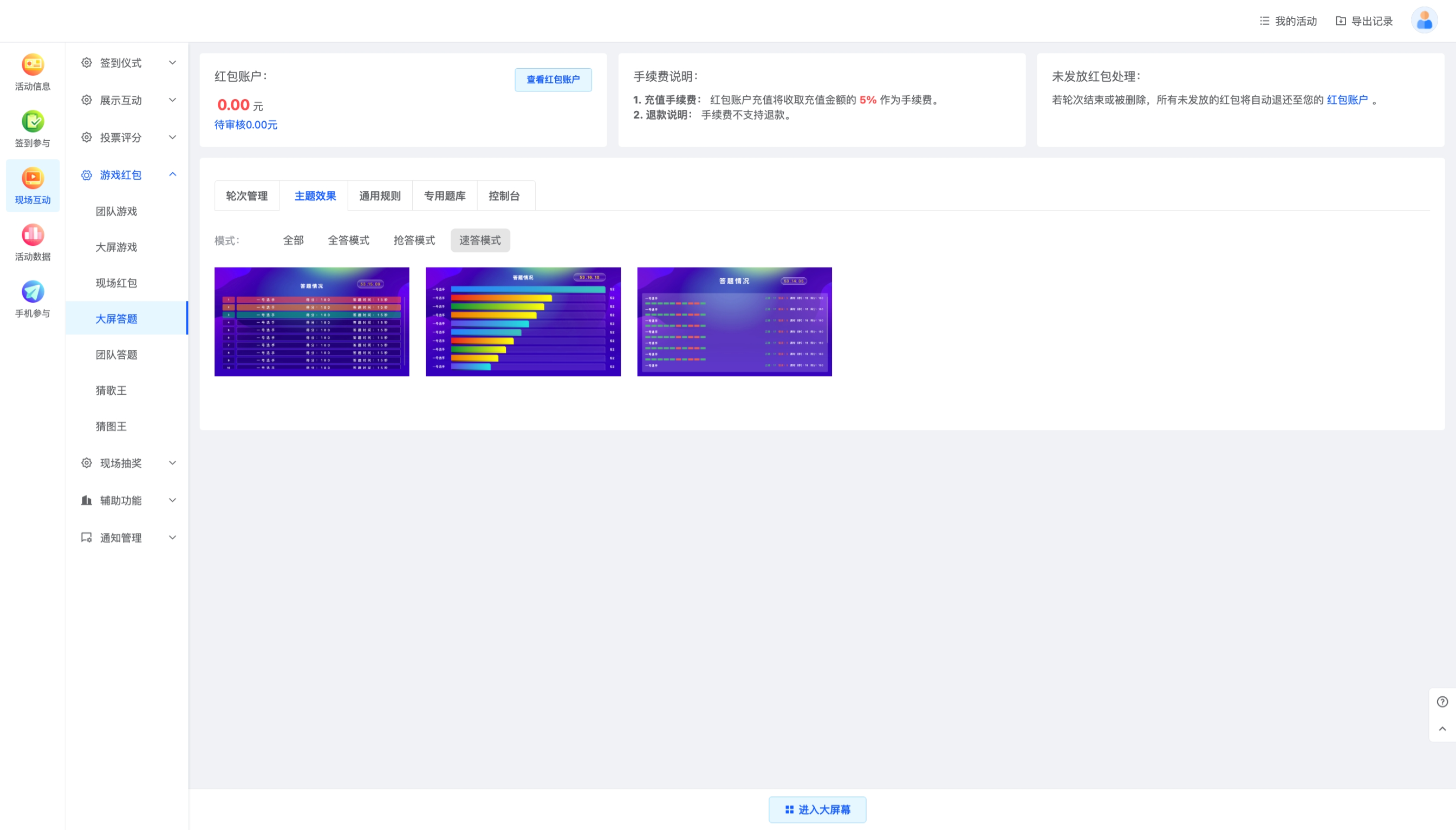This screenshot has height=830, width=1456.
Task: Click the 投票评分 gear icon
Action: tap(87, 138)
